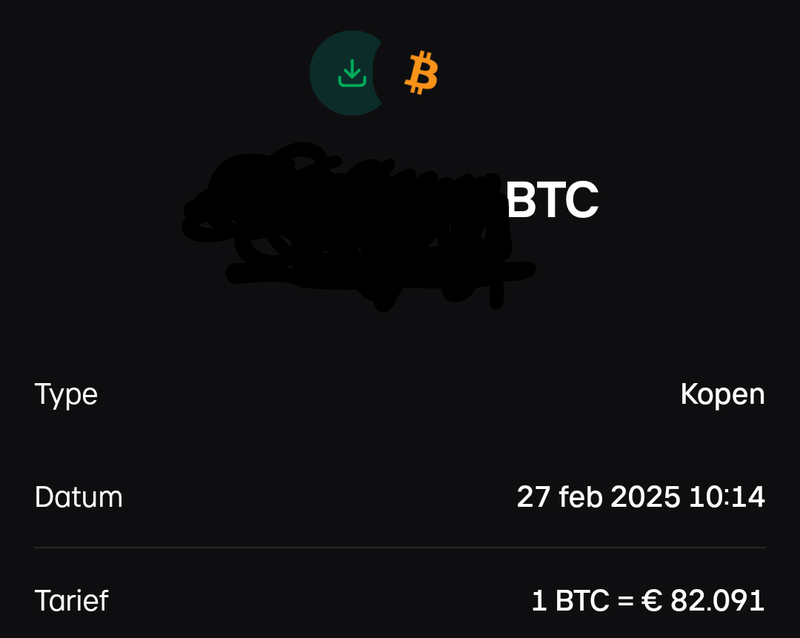Click the large BTC heading text
The image size is (800, 638).
coord(552,200)
